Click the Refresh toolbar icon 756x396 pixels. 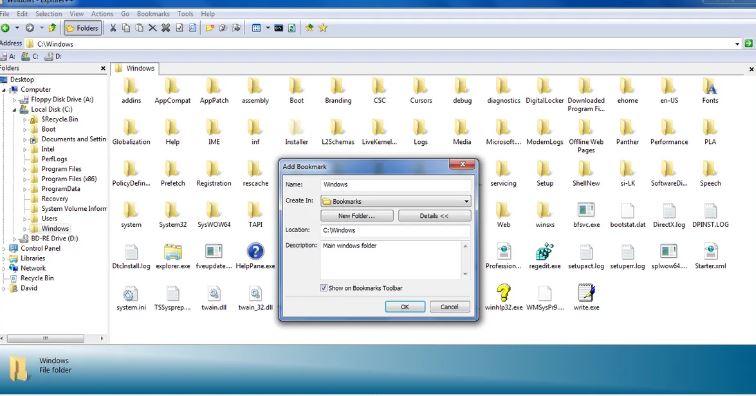point(292,28)
